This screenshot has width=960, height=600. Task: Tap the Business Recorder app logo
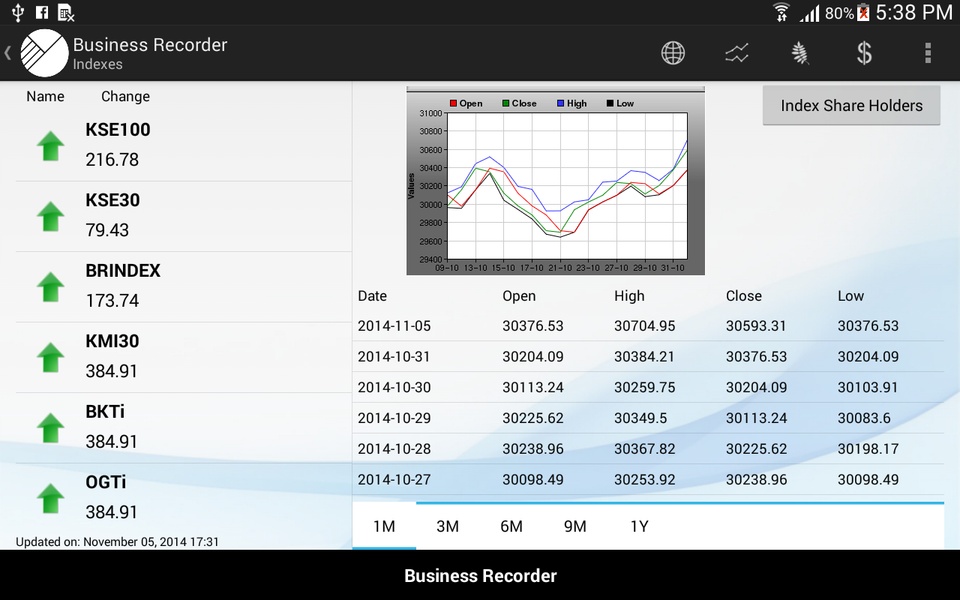coord(44,53)
